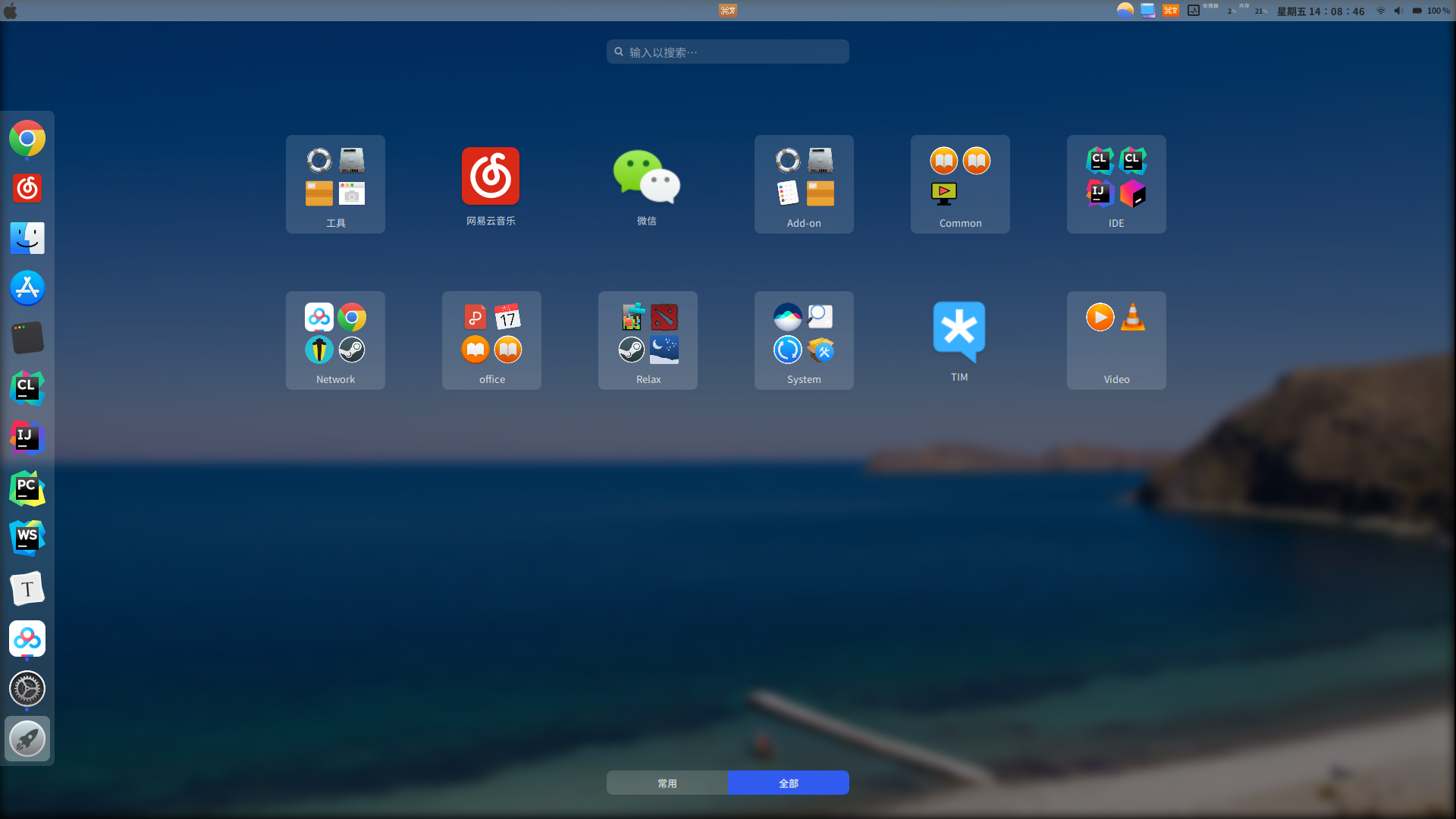This screenshot has width=1456, height=819.
Task: Expand the Network folder group
Action: coord(335,340)
